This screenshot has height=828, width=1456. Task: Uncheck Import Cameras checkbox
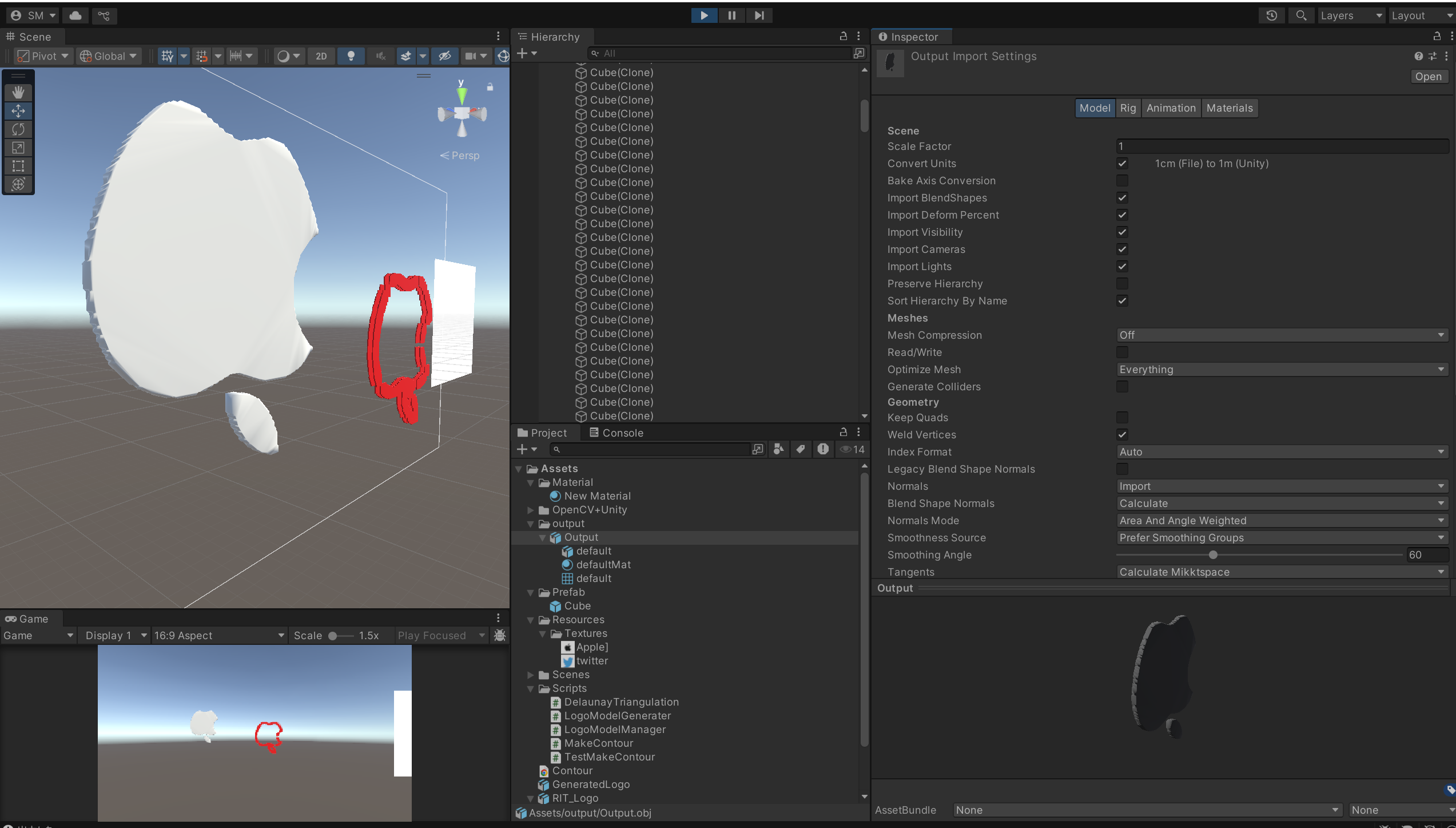(1122, 249)
